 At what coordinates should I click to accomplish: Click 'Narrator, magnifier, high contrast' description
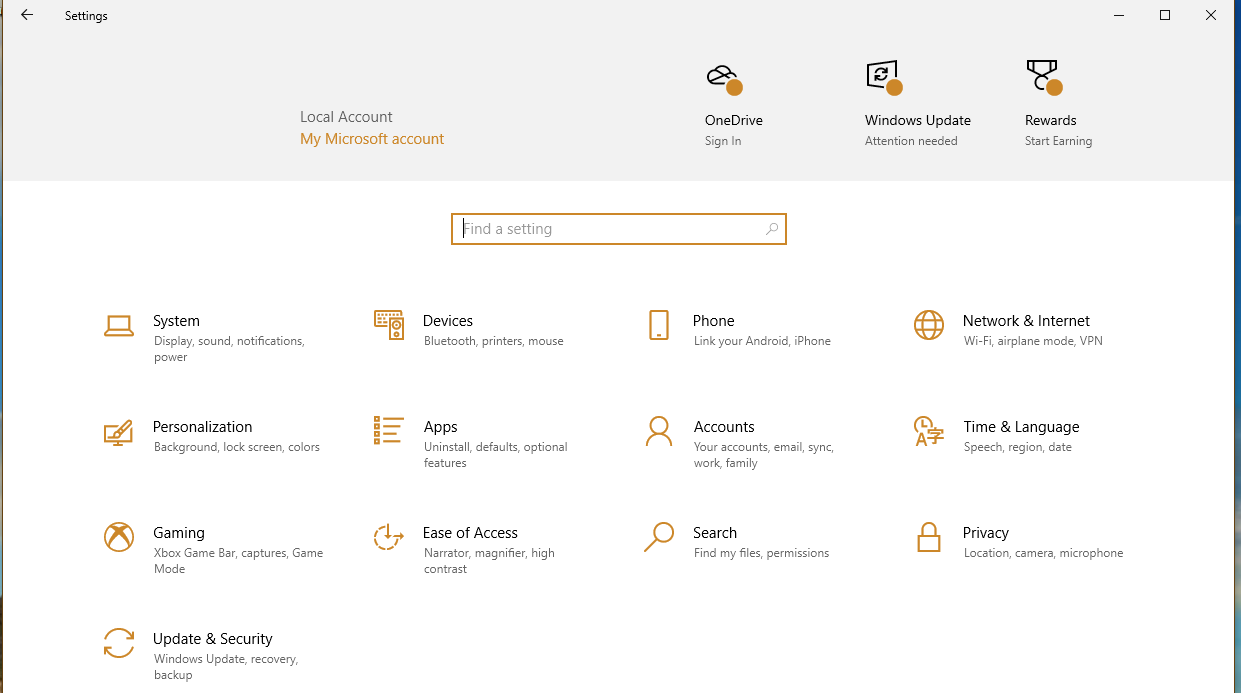click(x=489, y=561)
